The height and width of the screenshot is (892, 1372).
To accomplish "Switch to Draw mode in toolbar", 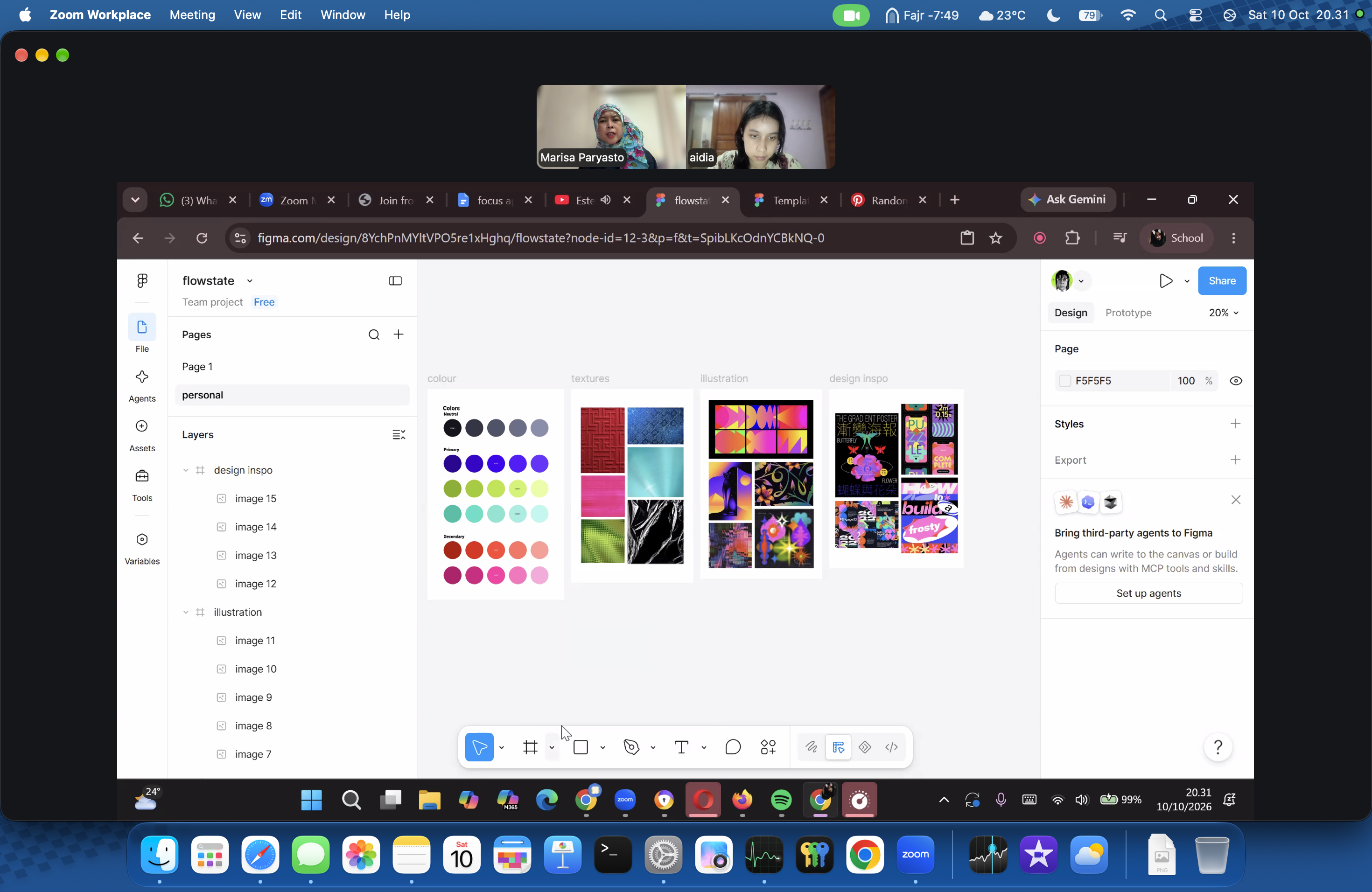I will pos(811,747).
